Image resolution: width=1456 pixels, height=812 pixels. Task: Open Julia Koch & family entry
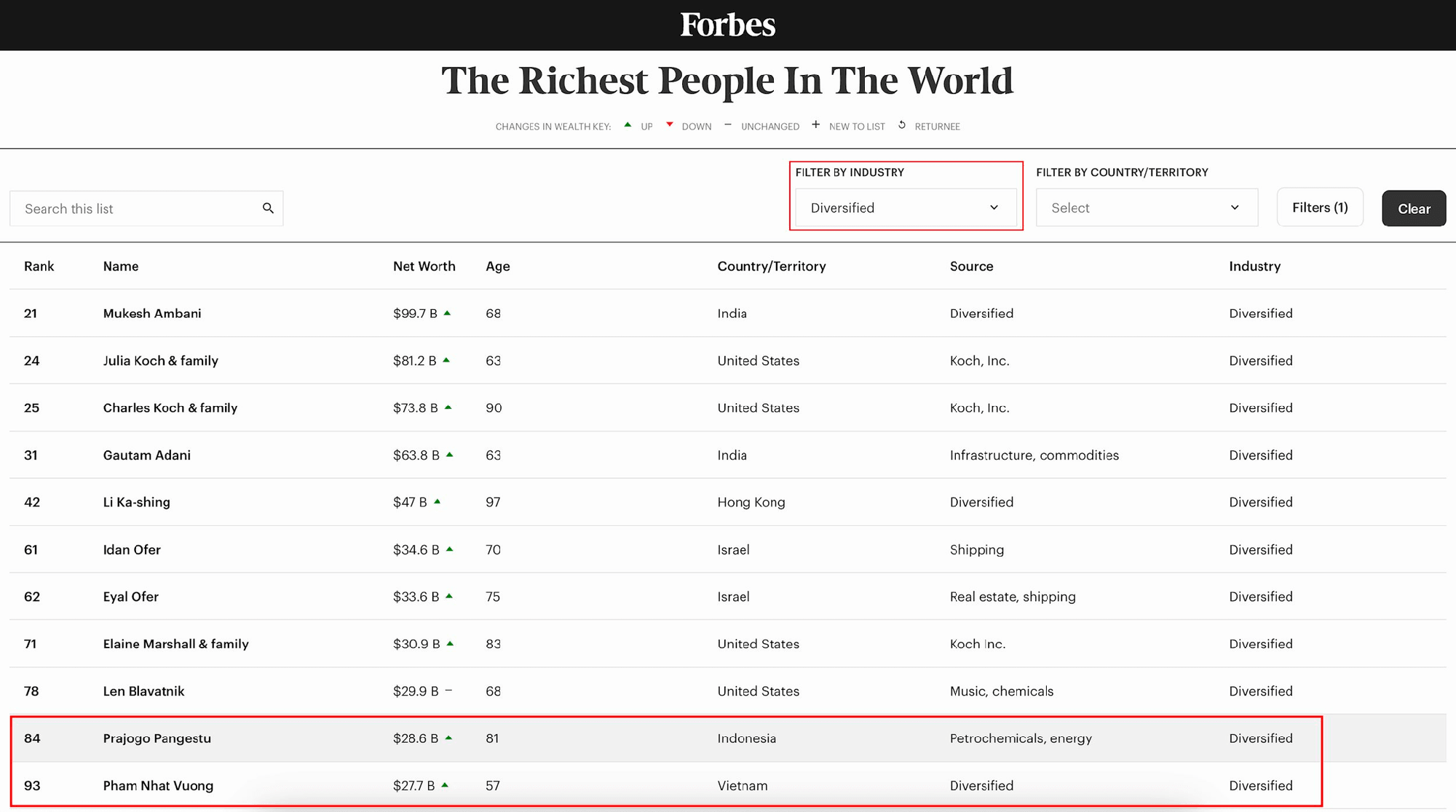pos(161,361)
